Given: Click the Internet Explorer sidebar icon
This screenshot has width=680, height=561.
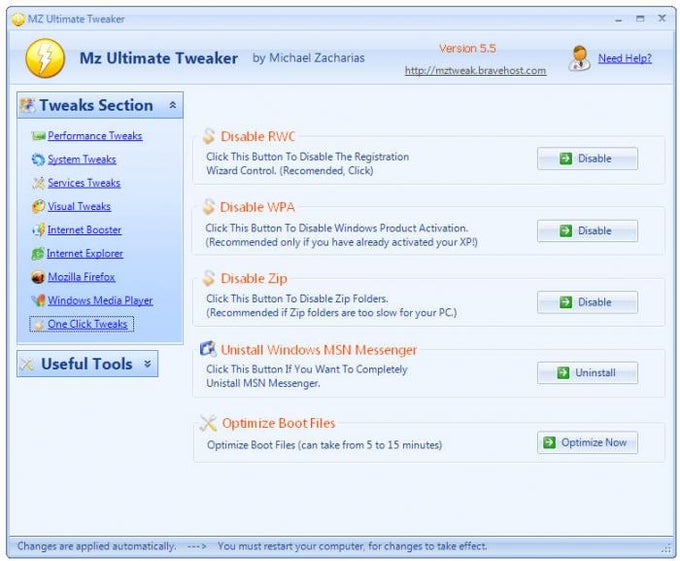Looking at the screenshot, I should (38, 254).
